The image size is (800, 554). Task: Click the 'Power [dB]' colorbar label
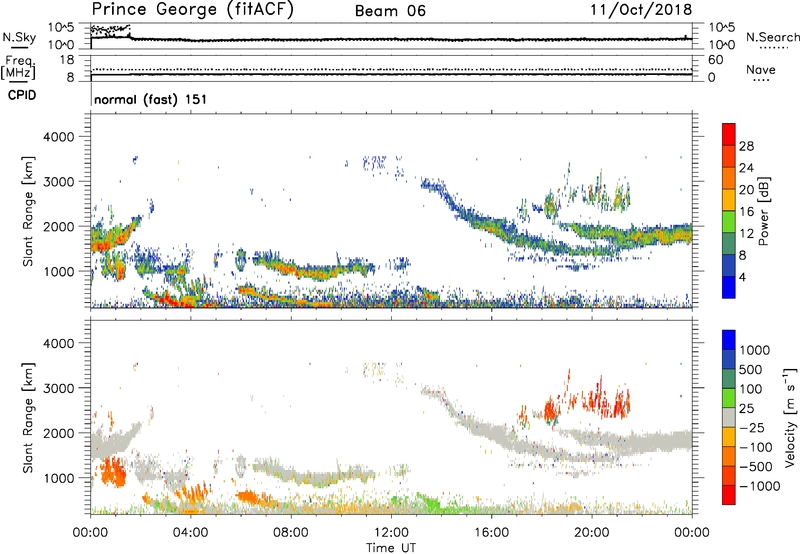point(763,211)
